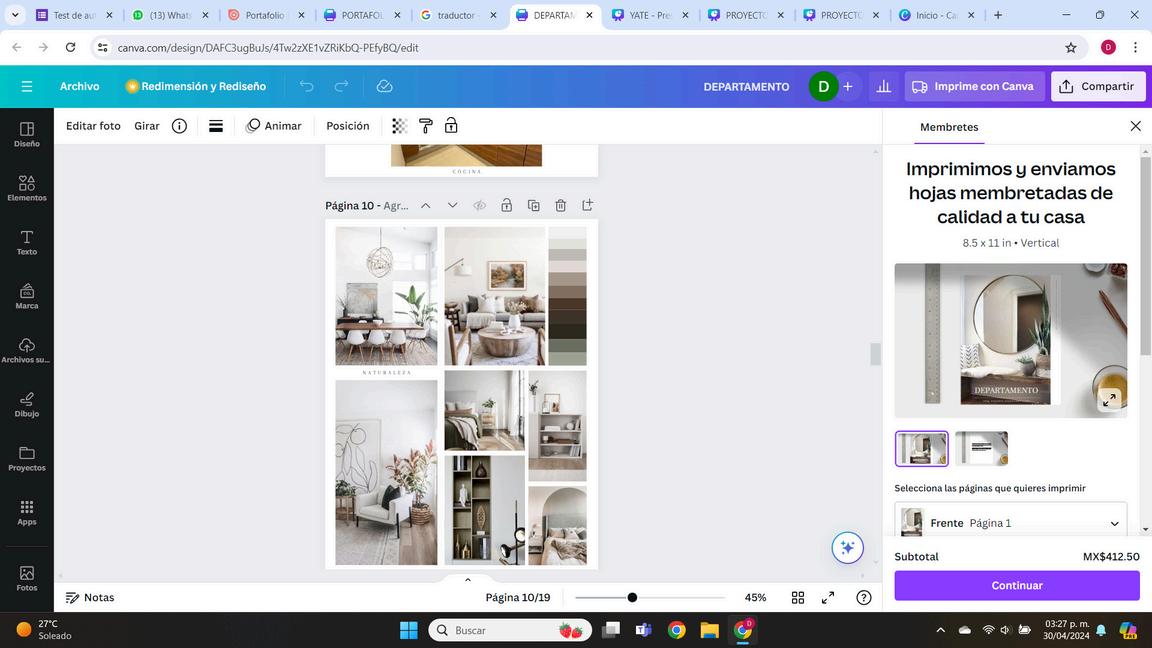Screen dimensions: 1152x648
Task: Open File Explorer from the taskbar
Action: pyautogui.click(x=709, y=630)
